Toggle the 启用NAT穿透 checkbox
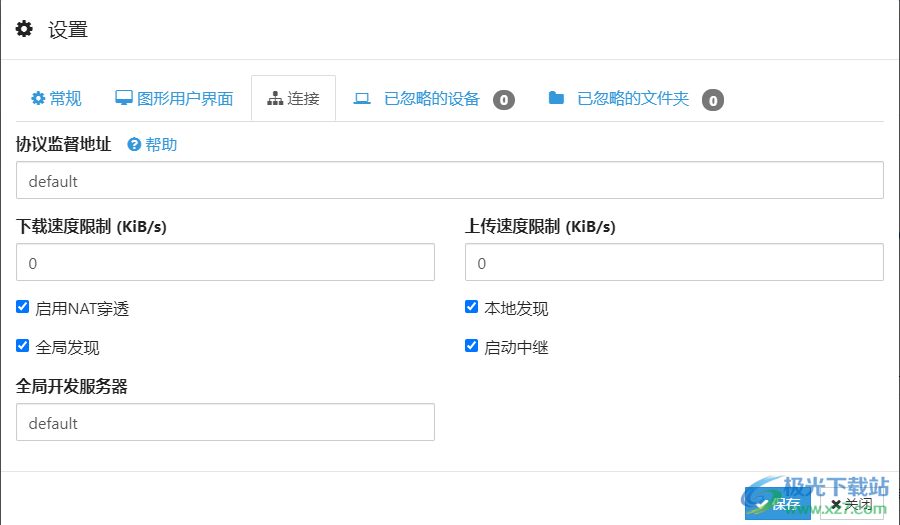Screen dimensions: 900x525 point(22,307)
